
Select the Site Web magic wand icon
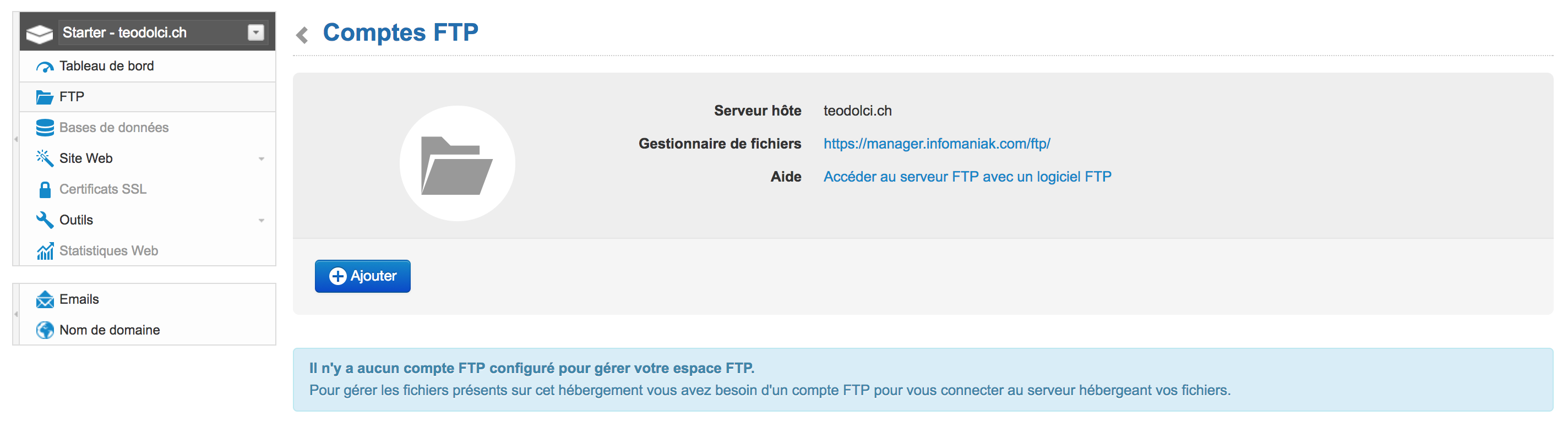pyautogui.click(x=45, y=157)
